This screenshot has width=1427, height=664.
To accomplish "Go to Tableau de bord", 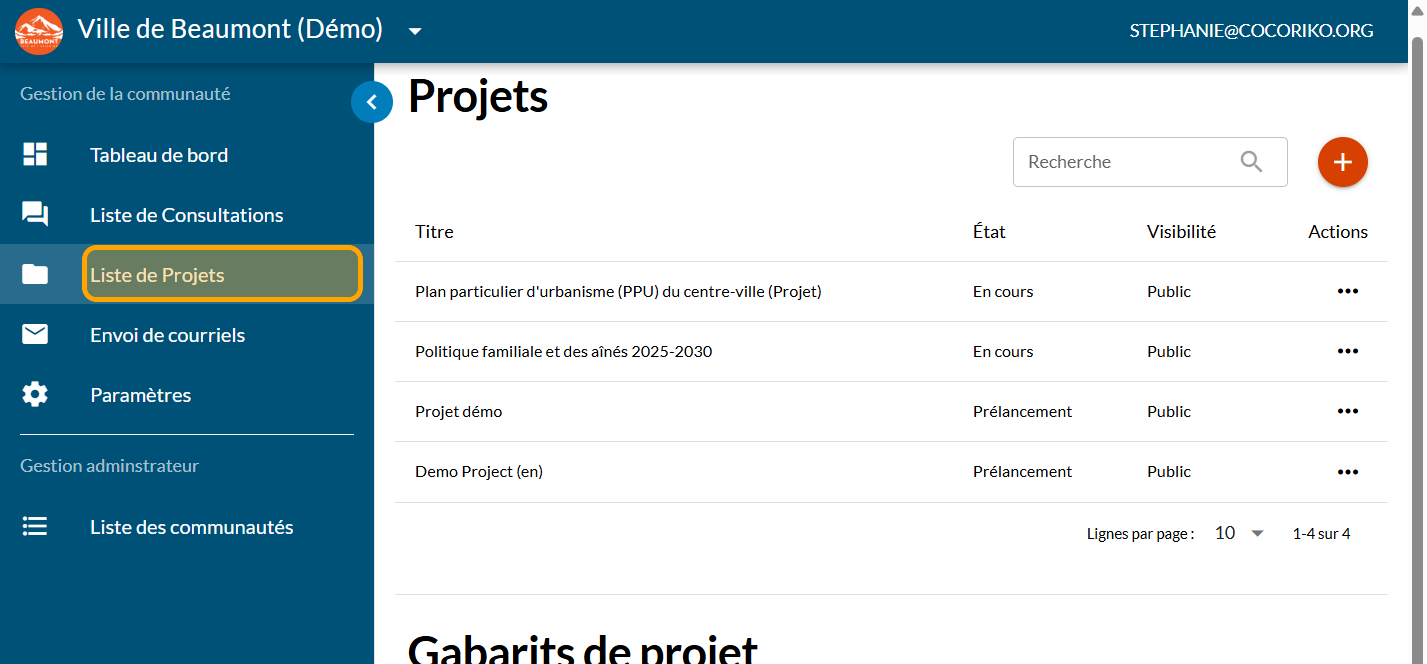I will tap(159, 155).
